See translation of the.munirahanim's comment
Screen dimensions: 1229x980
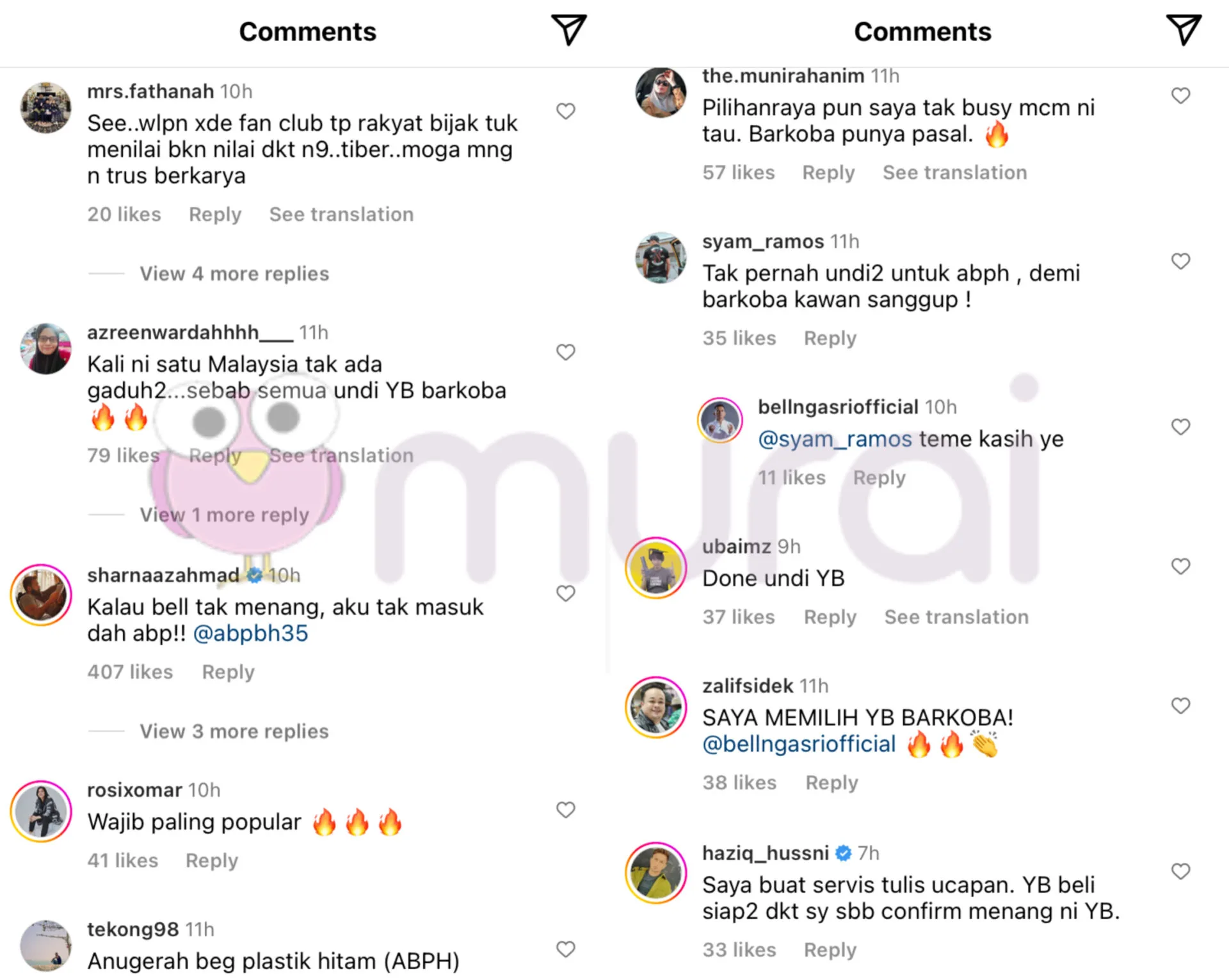click(955, 172)
